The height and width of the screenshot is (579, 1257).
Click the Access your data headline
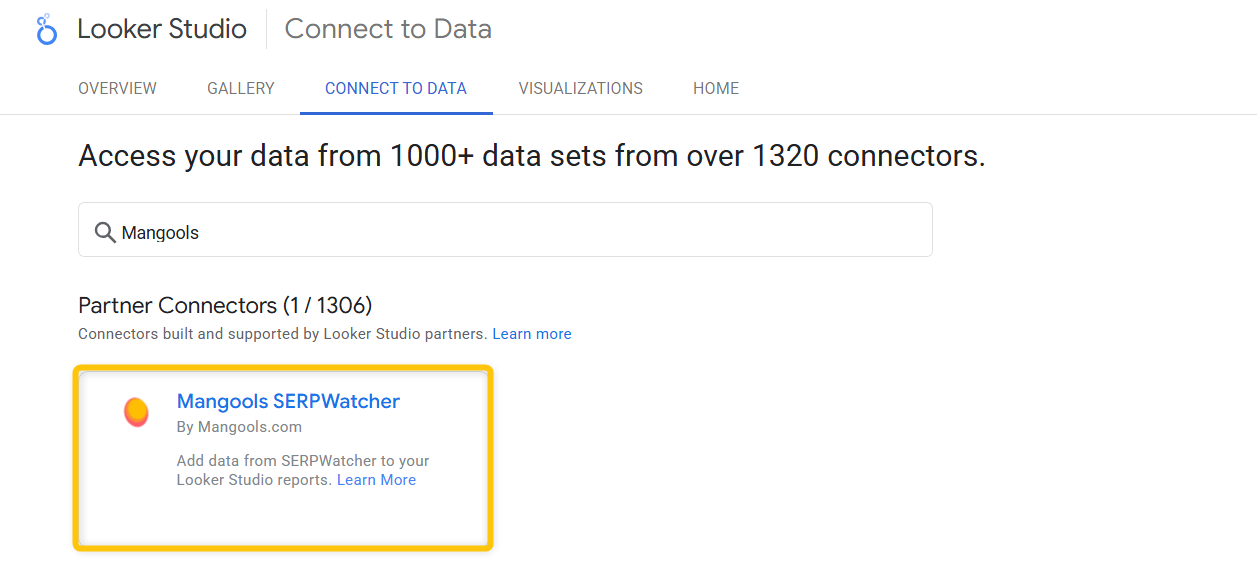click(531, 156)
